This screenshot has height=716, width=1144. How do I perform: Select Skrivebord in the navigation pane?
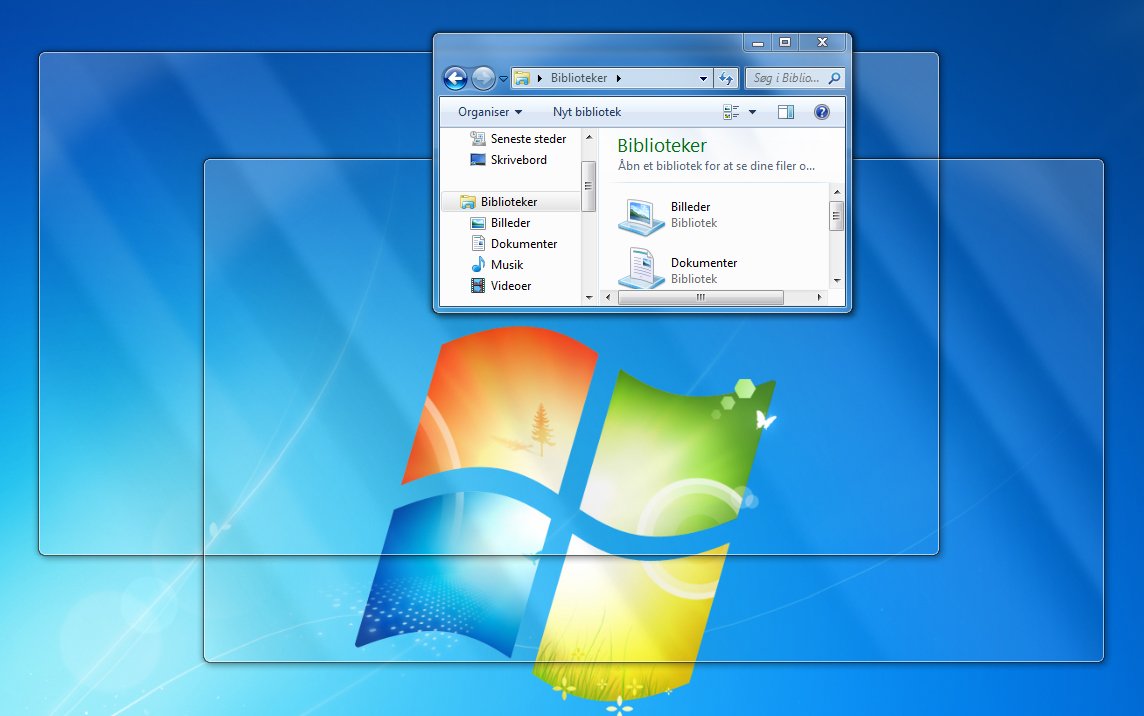[519, 160]
